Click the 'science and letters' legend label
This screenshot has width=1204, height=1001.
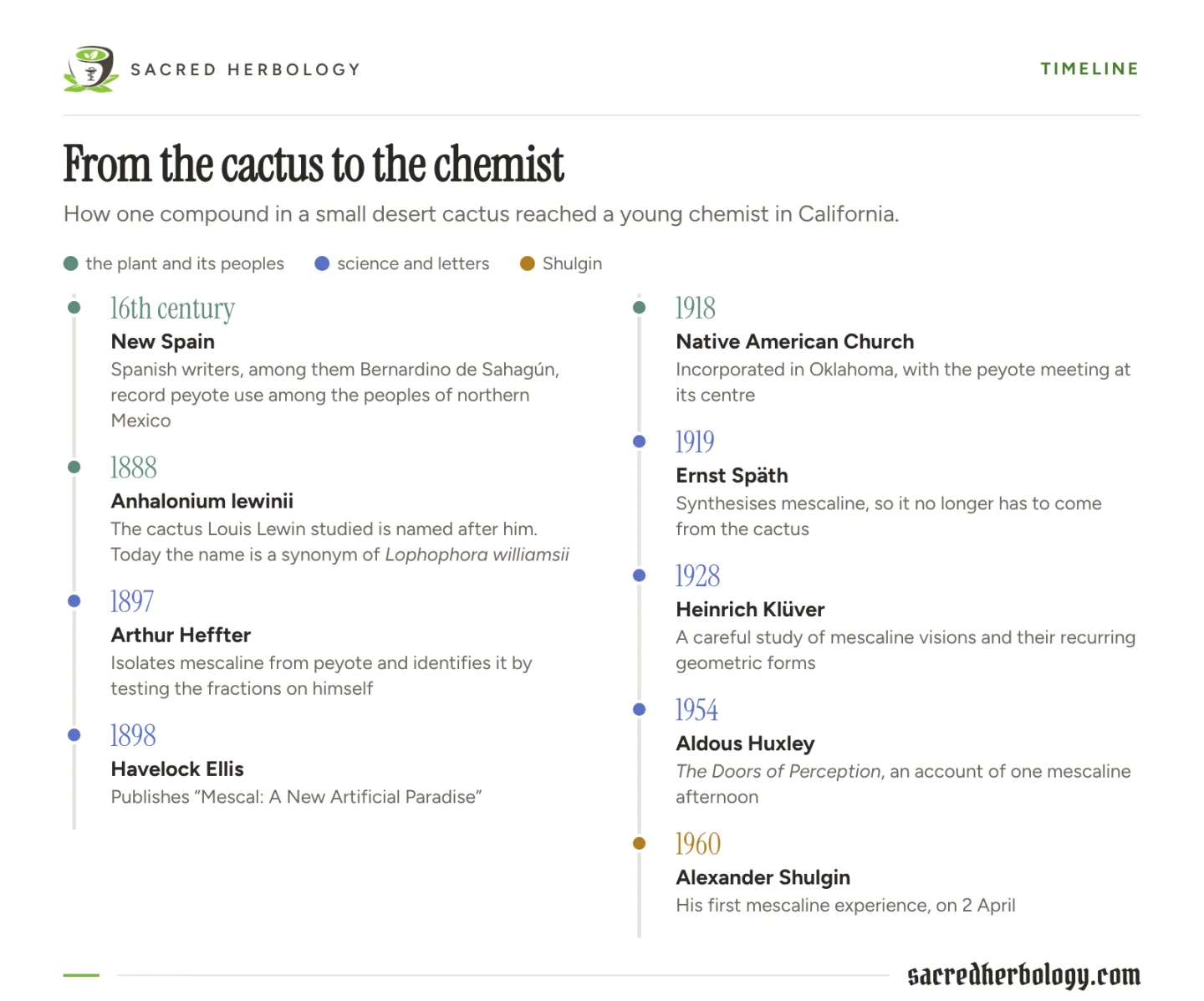(413, 263)
